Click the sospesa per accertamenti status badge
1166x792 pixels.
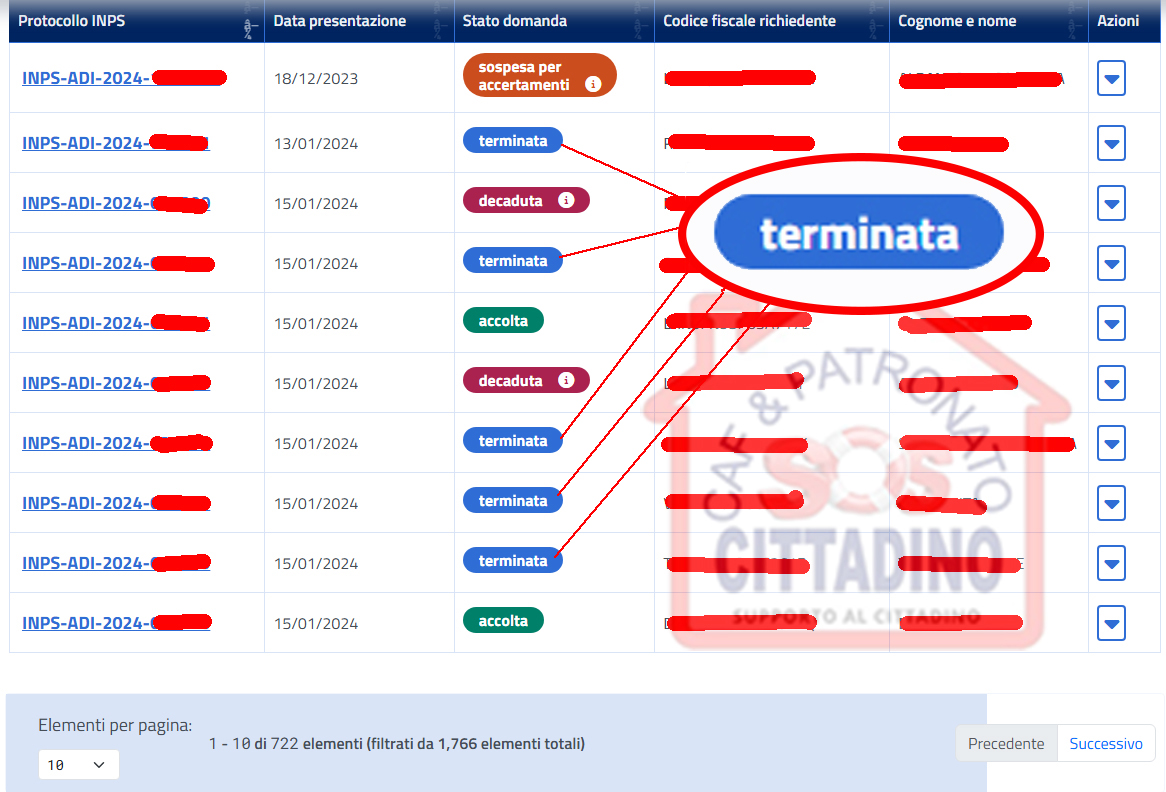pyautogui.click(x=539, y=75)
